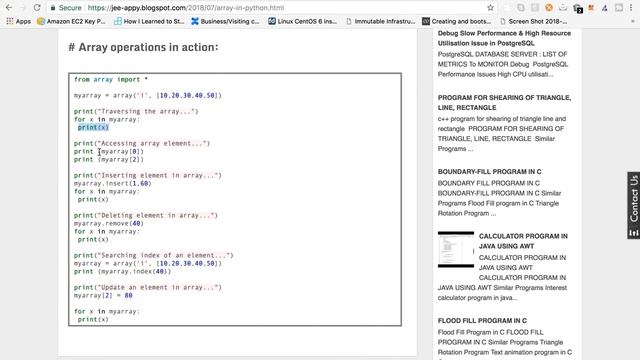Screen dimensions: 640x360
Task: Open the Business/Visiting c... bookmark
Action: tap(225, 21)
